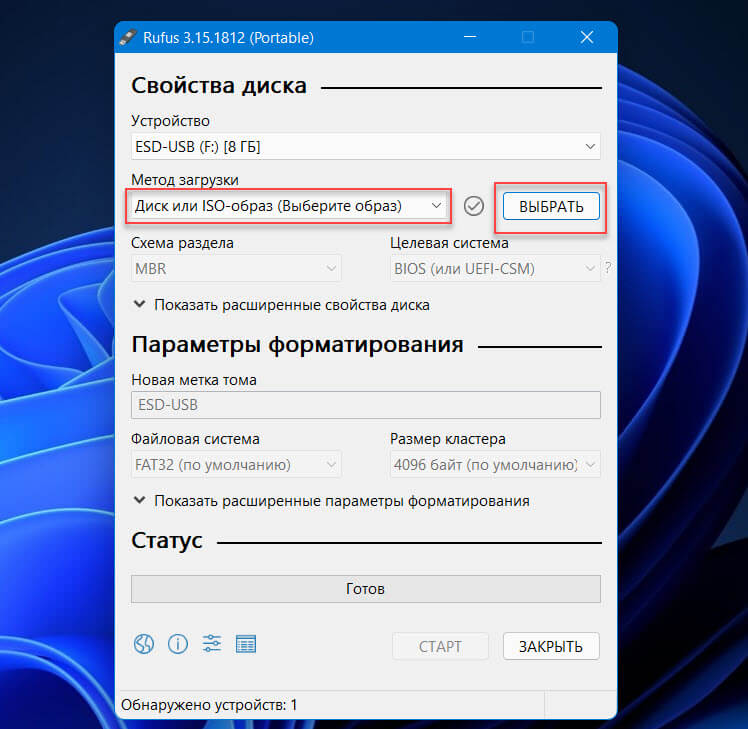Open the Метод загрузки ISO-образ dropdown

[x=288, y=206]
